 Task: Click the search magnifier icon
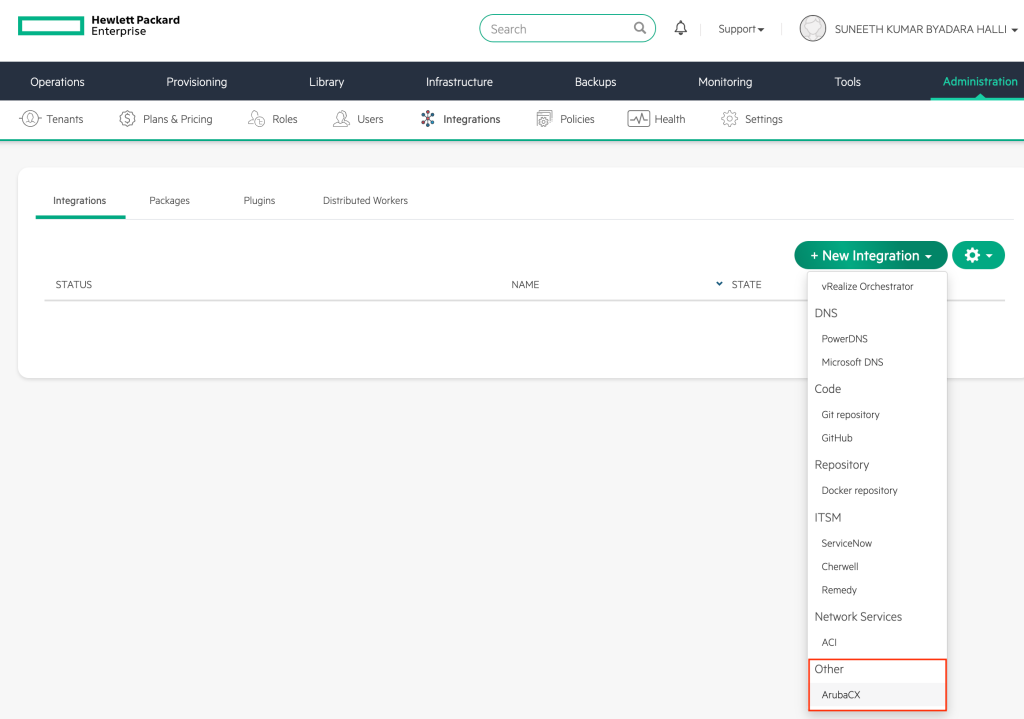coord(640,28)
